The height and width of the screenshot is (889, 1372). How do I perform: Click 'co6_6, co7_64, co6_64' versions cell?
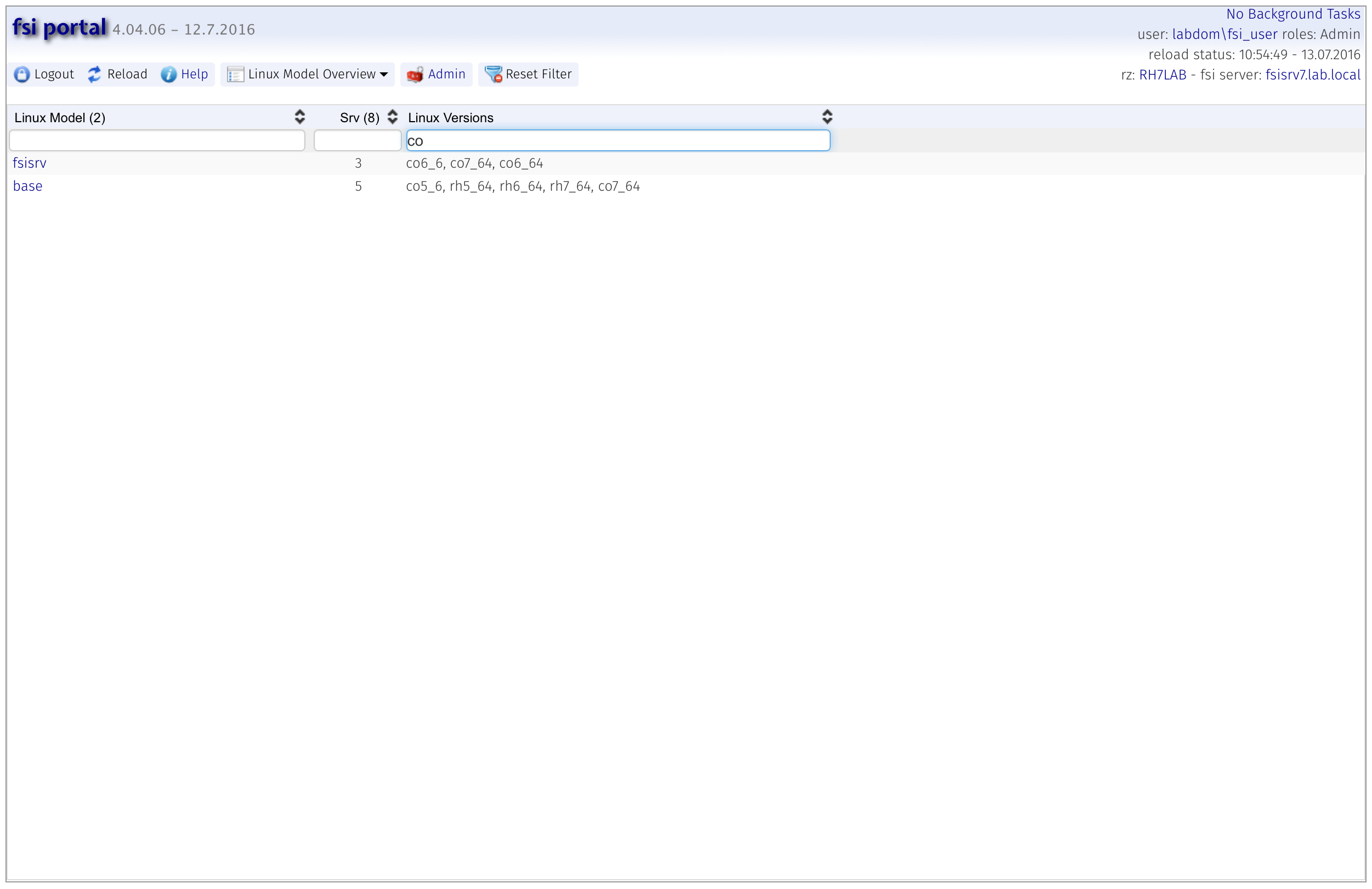tap(474, 164)
